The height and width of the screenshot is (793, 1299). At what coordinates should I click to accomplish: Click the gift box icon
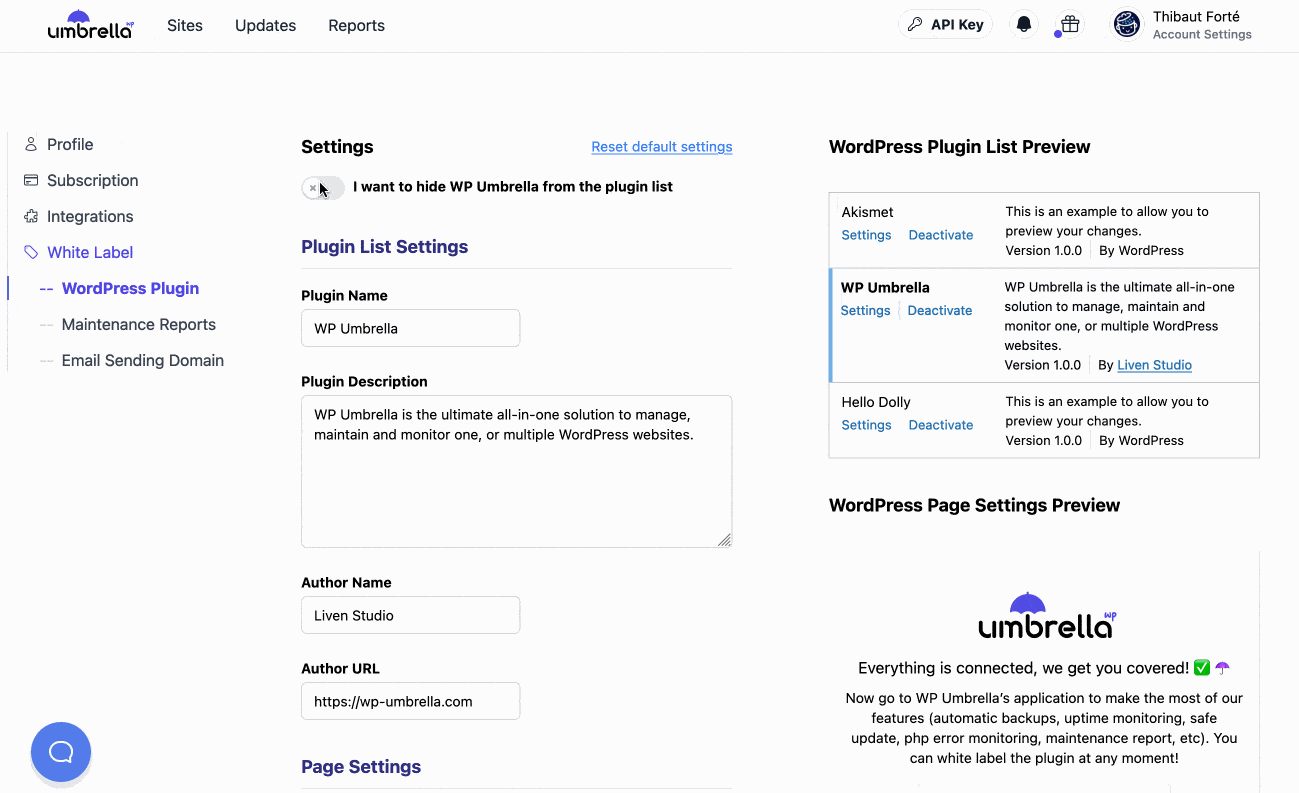coord(1070,25)
